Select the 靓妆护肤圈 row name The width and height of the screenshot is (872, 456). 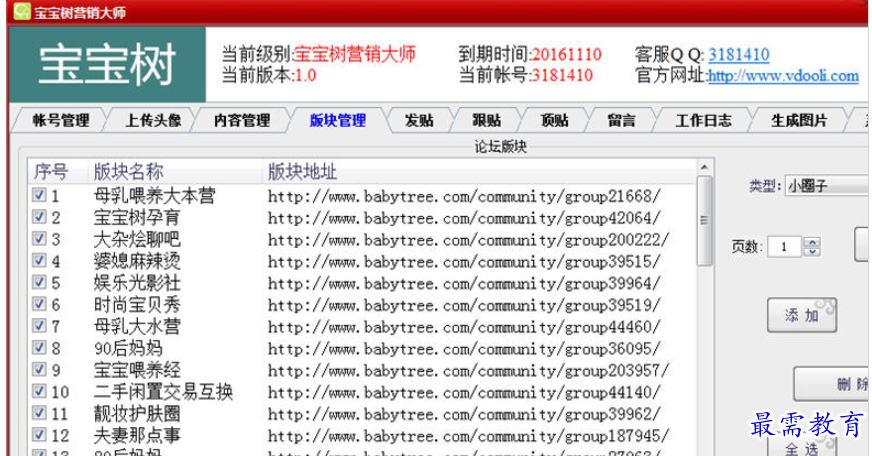pyautogui.click(x=137, y=414)
